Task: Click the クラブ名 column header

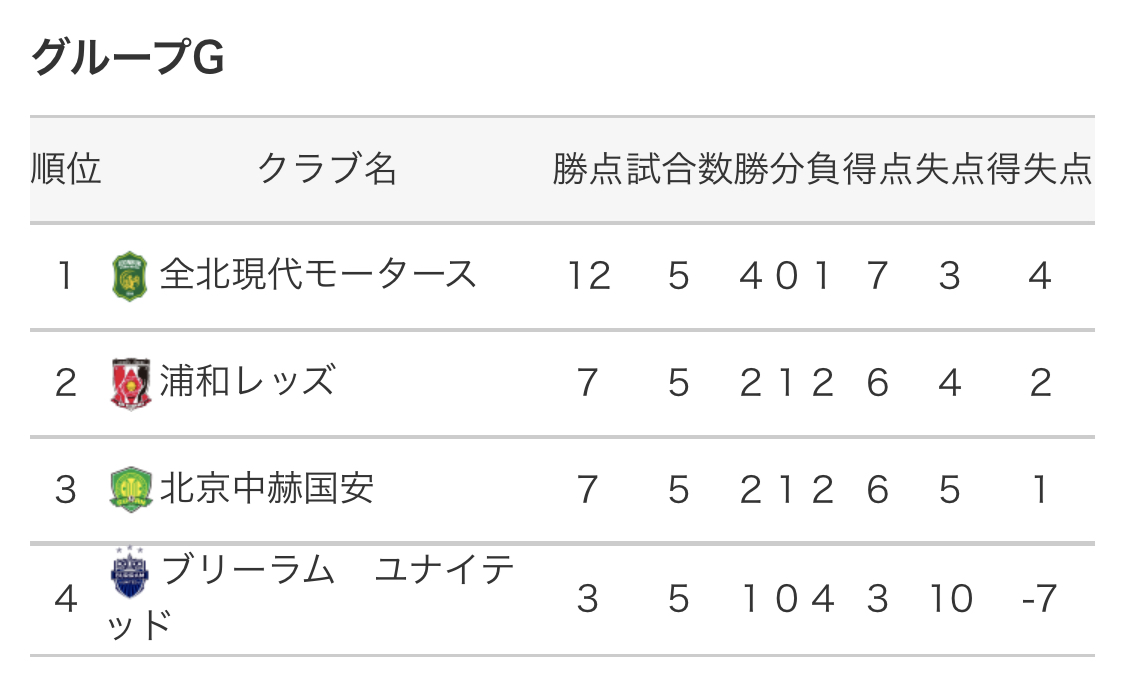Action: [x=328, y=170]
